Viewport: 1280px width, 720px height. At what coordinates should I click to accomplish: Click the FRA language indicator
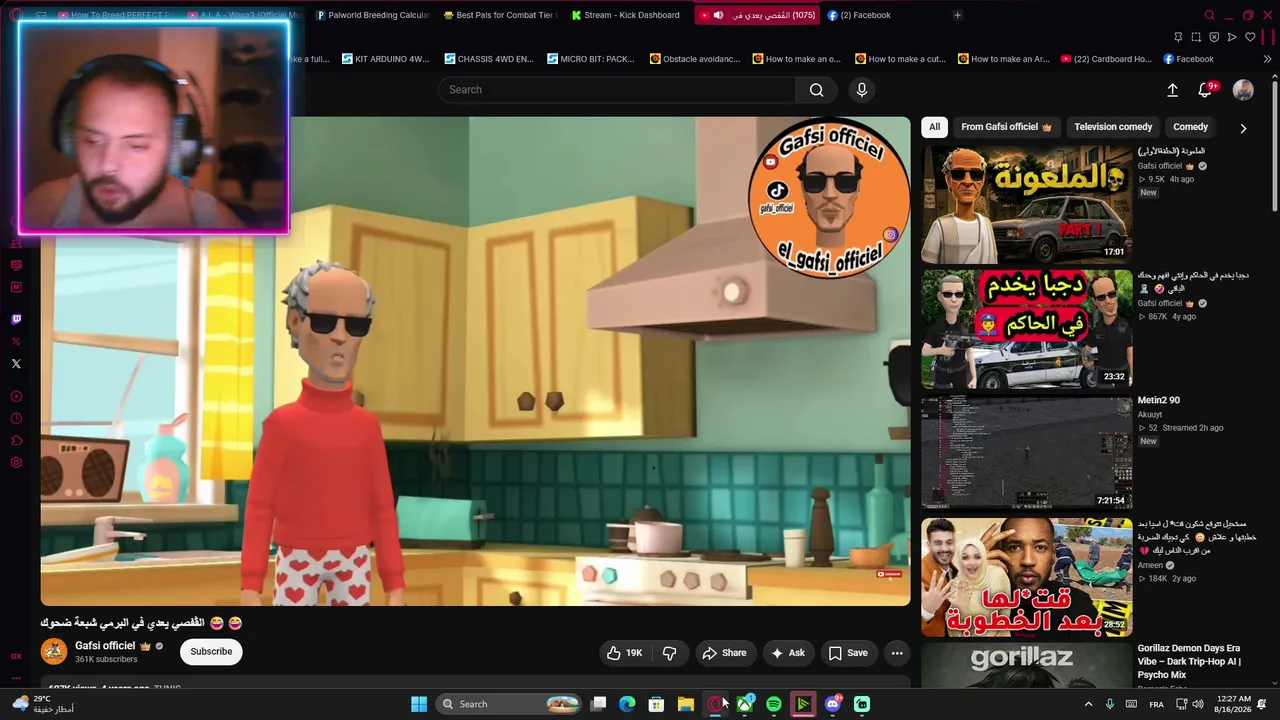click(1156, 704)
